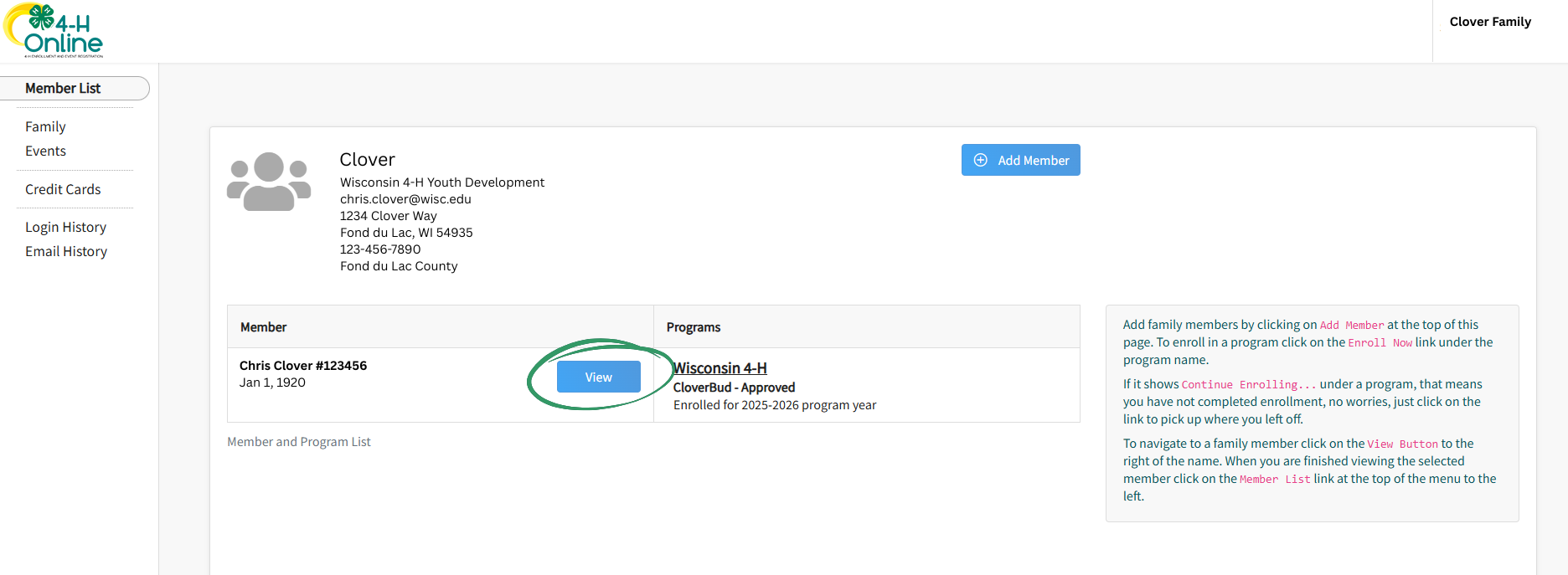Go to Family in the sidebar
Image resolution: width=1568 pixels, height=575 pixels.
coord(45,126)
